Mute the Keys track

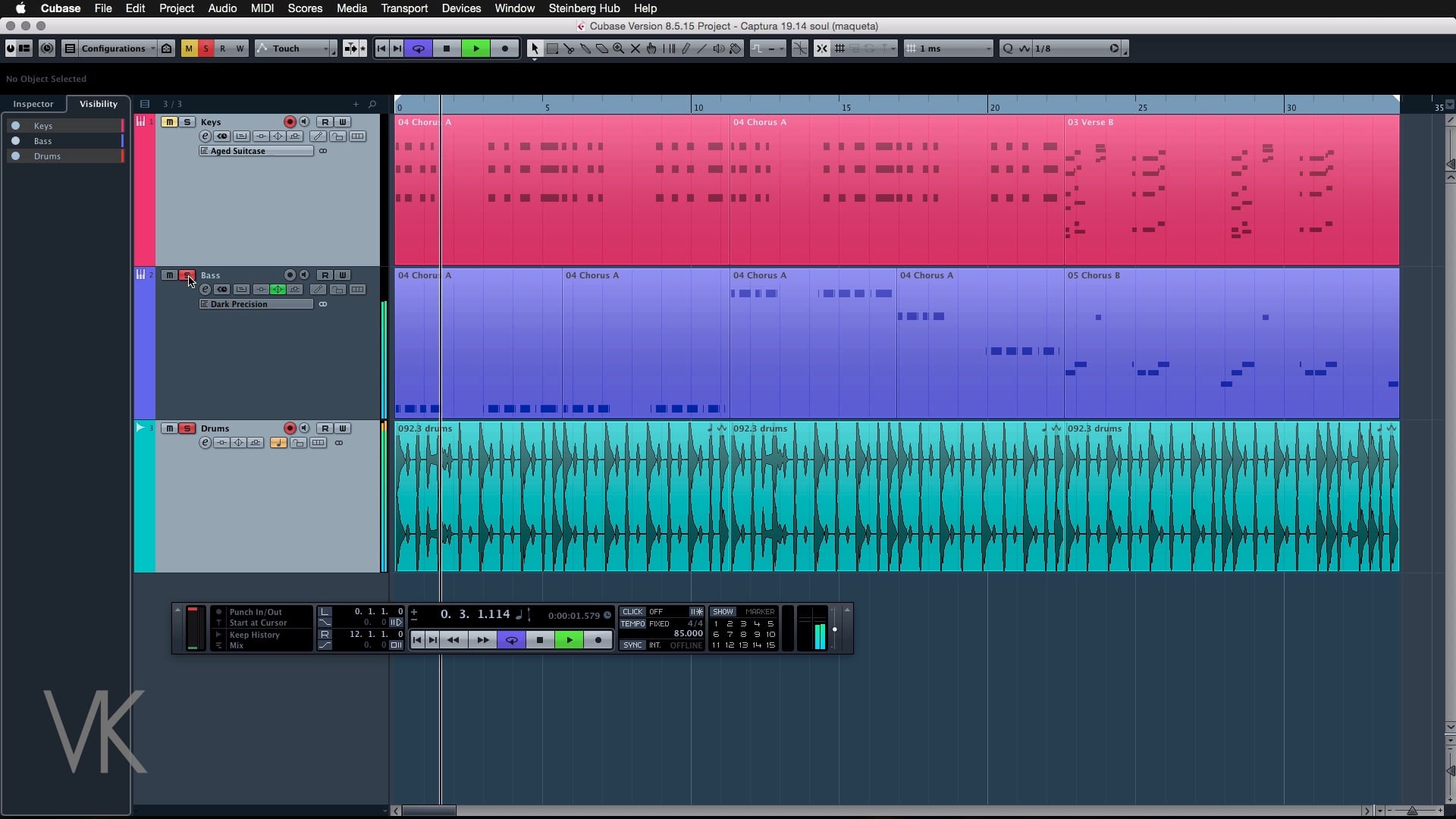click(x=169, y=122)
